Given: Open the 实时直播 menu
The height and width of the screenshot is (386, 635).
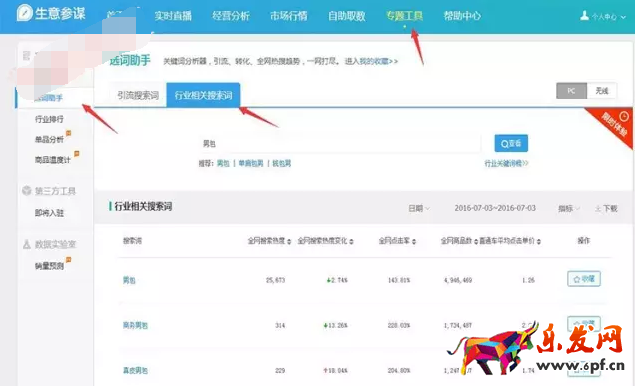Looking at the screenshot, I should tap(173, 16).
